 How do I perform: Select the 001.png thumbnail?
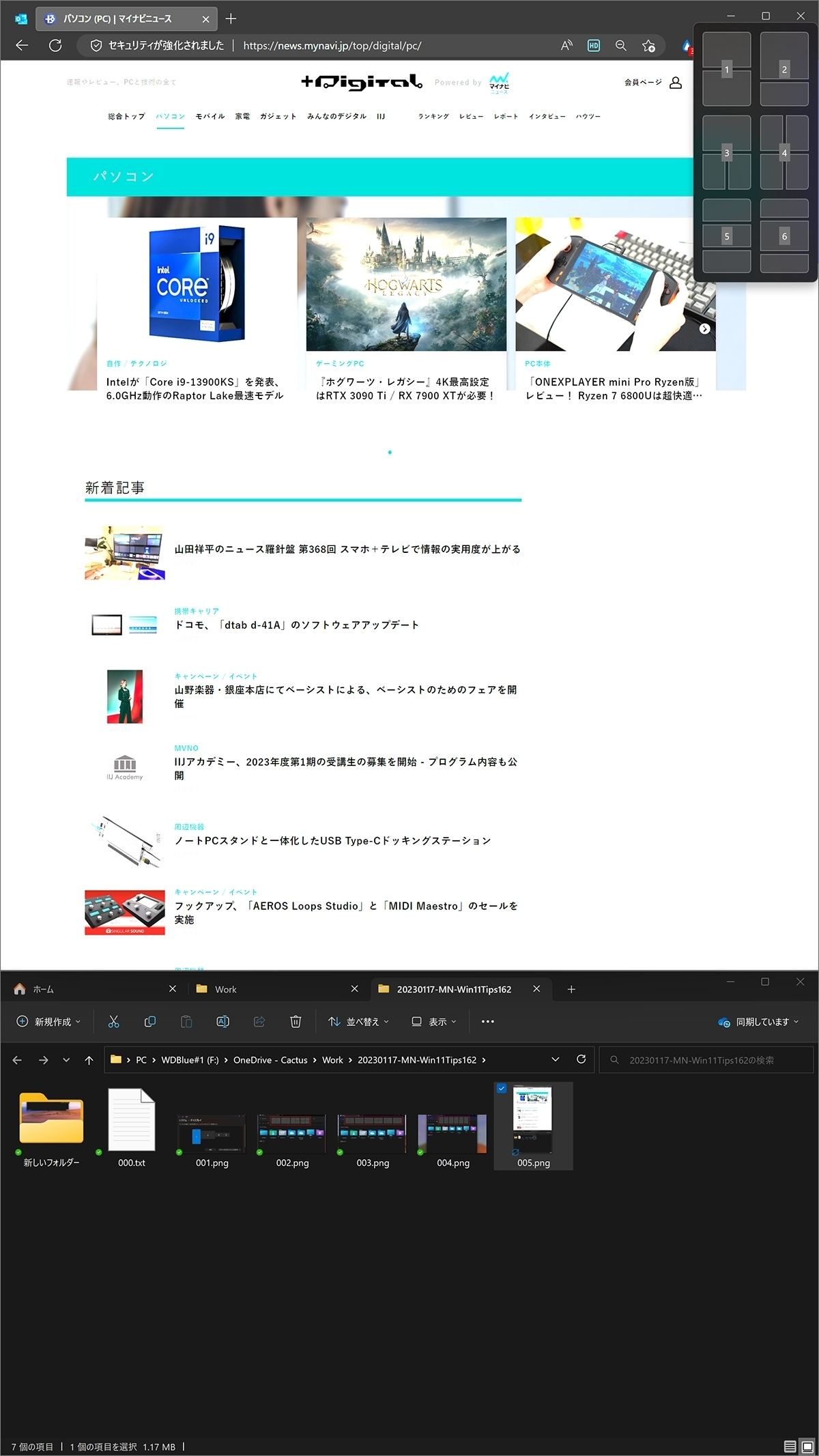click(x=212, y=1133)
